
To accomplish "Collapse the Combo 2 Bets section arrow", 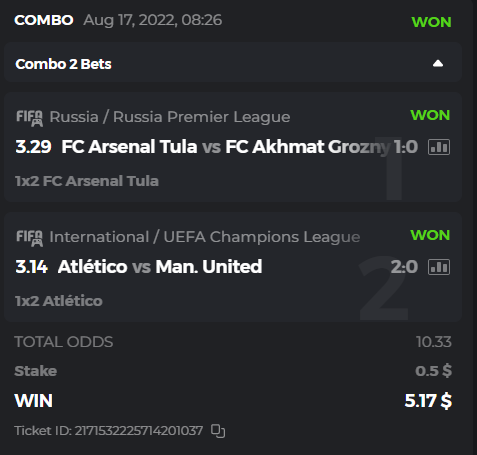I will (438, 63).
